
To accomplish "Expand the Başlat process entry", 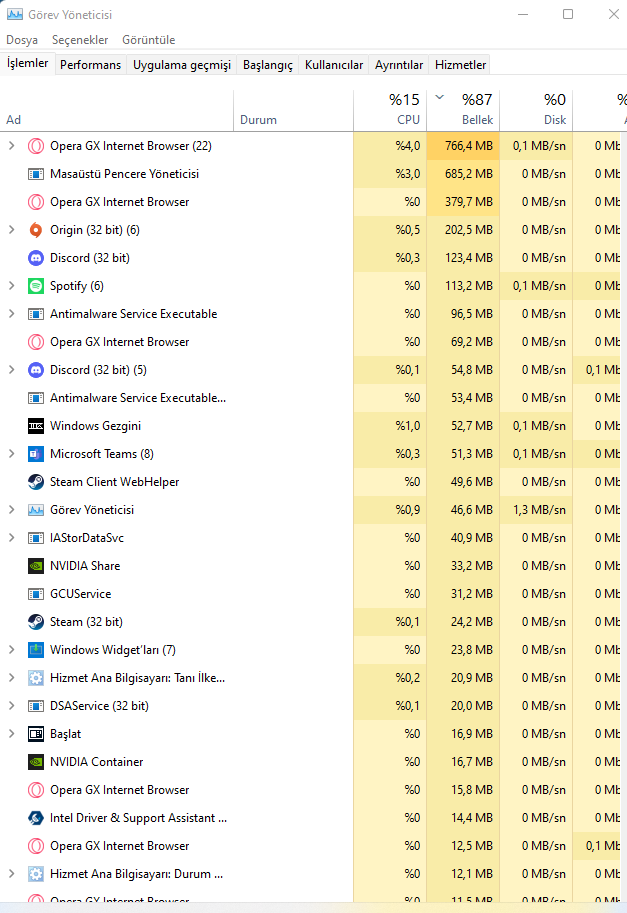I will pyautogui.click(x=11, y=734).
